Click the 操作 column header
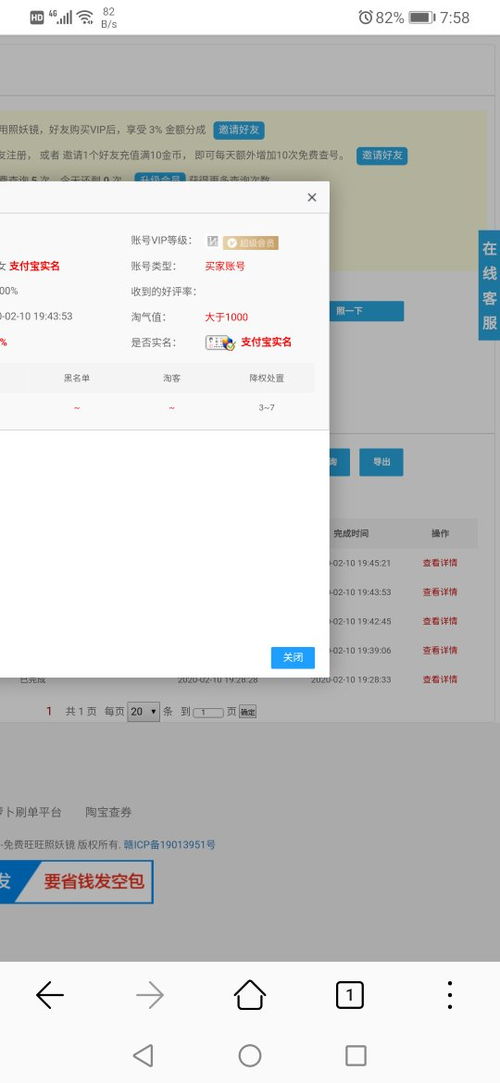The width and height of the screenshot is (500, 1083). point(440,534)
